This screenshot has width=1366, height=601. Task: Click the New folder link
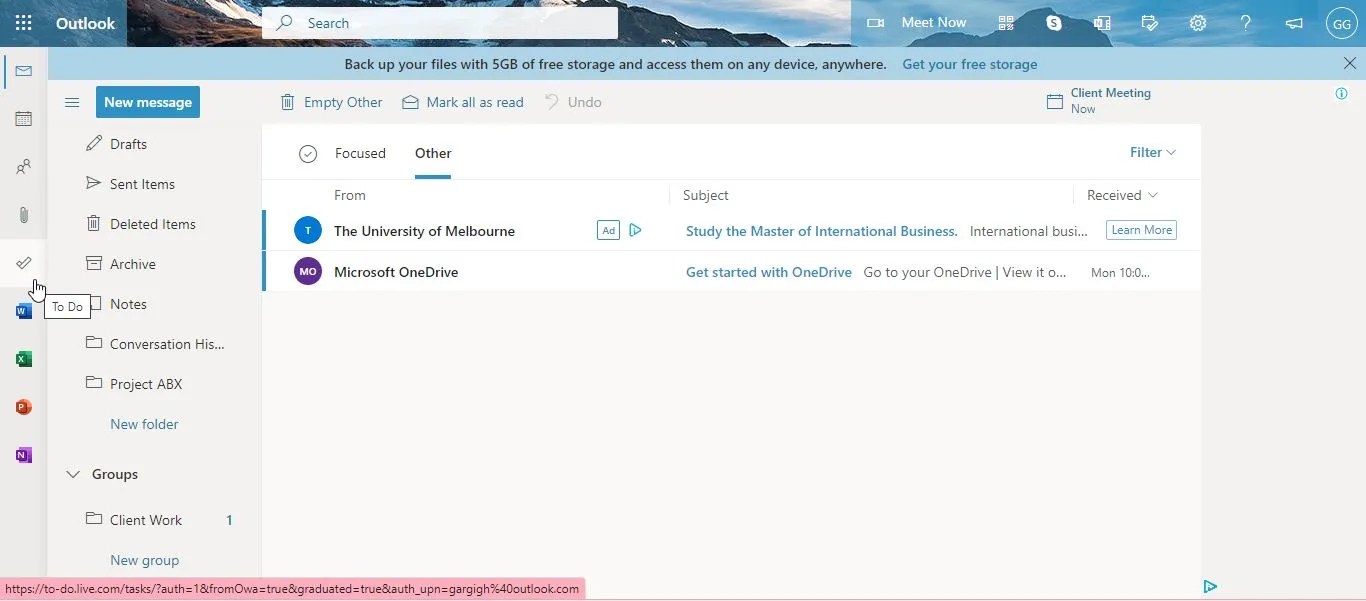click(144, 424)
